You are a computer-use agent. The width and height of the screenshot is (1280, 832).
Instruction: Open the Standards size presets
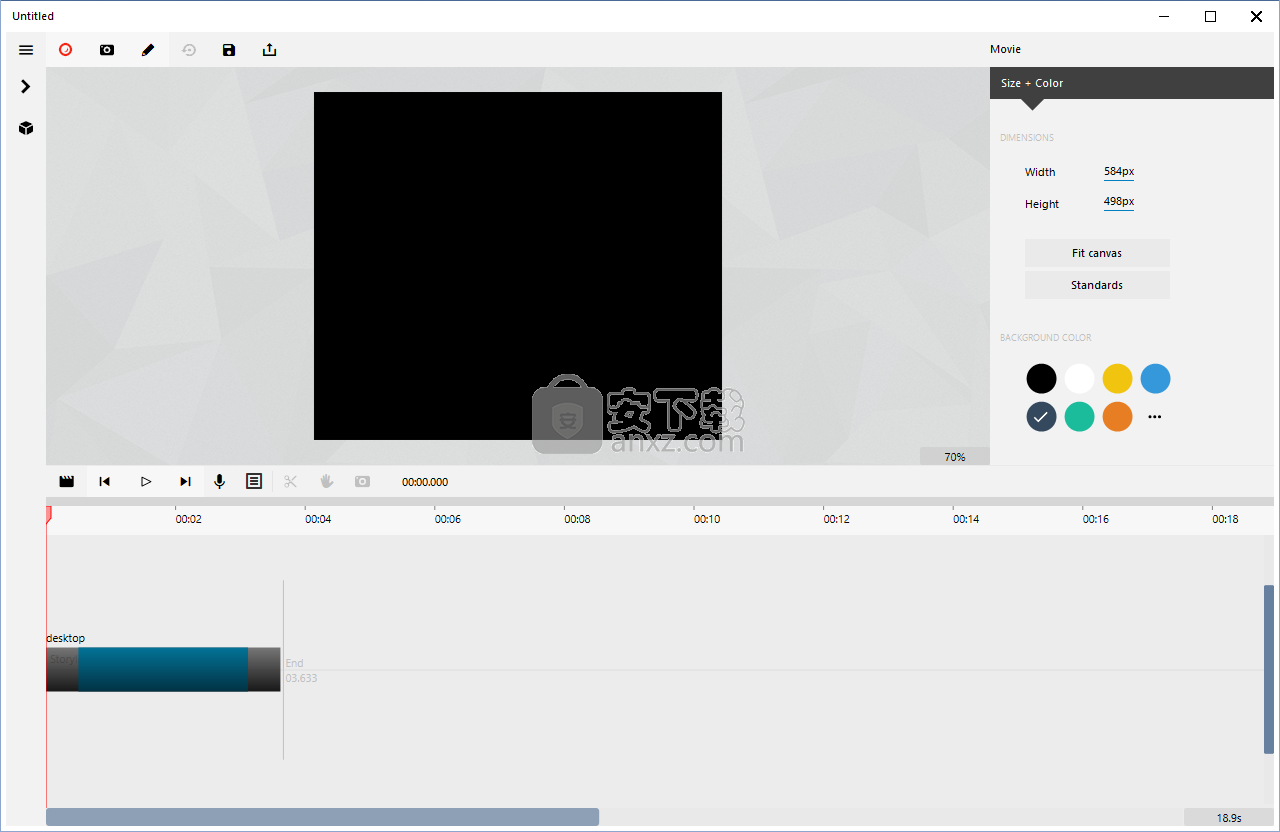point(1097,285)
